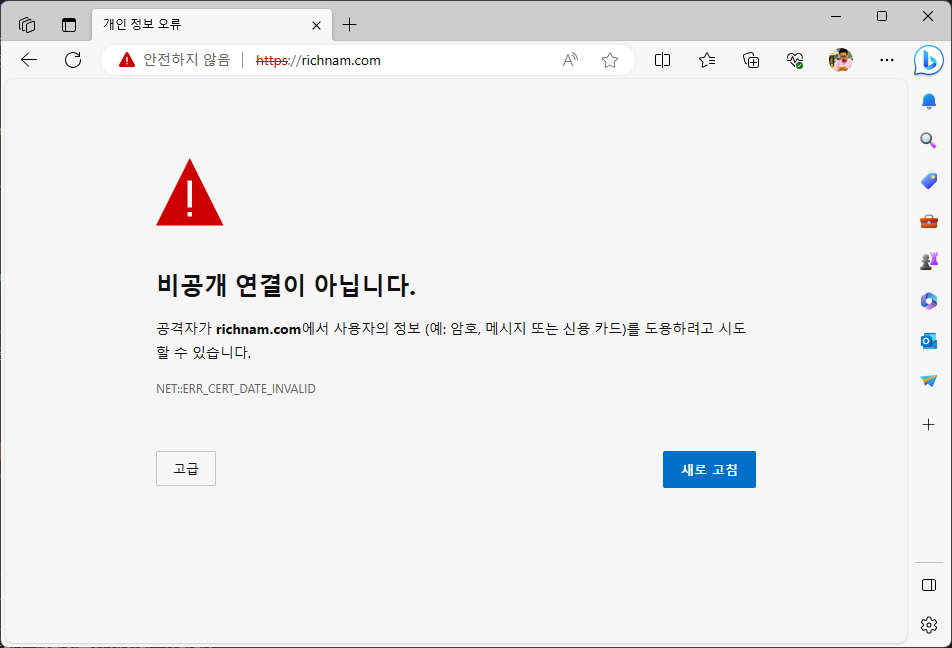Open the Collections icon
The width and height of the screenshot is (952, 648).
[751, 60]
